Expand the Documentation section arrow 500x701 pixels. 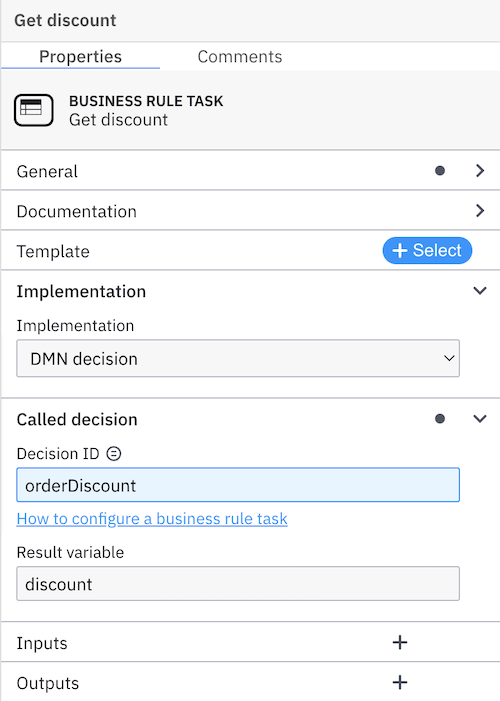pos(480,211)
